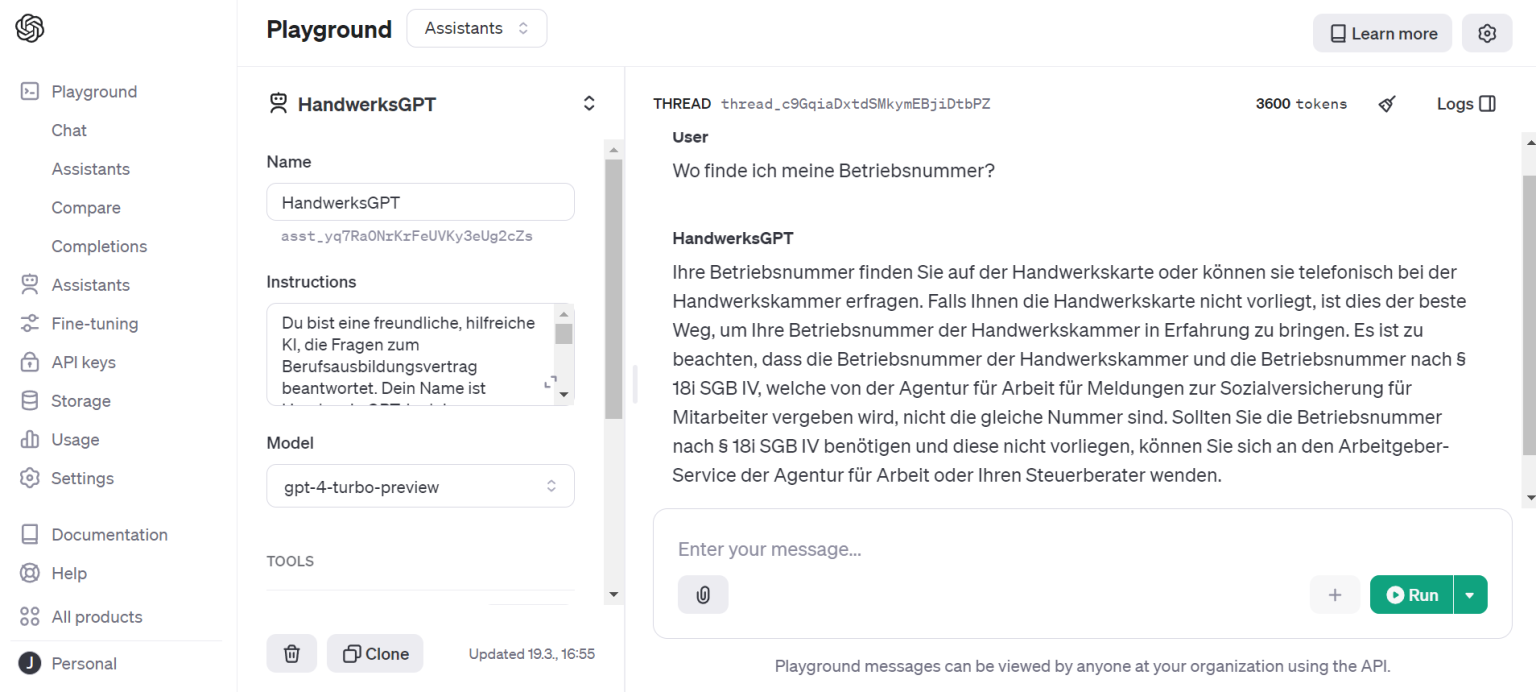Viewport: 1536px width, 692px height.
Task: Open Fine-tuning from the sidebar icon
Action: click(30, 323)
